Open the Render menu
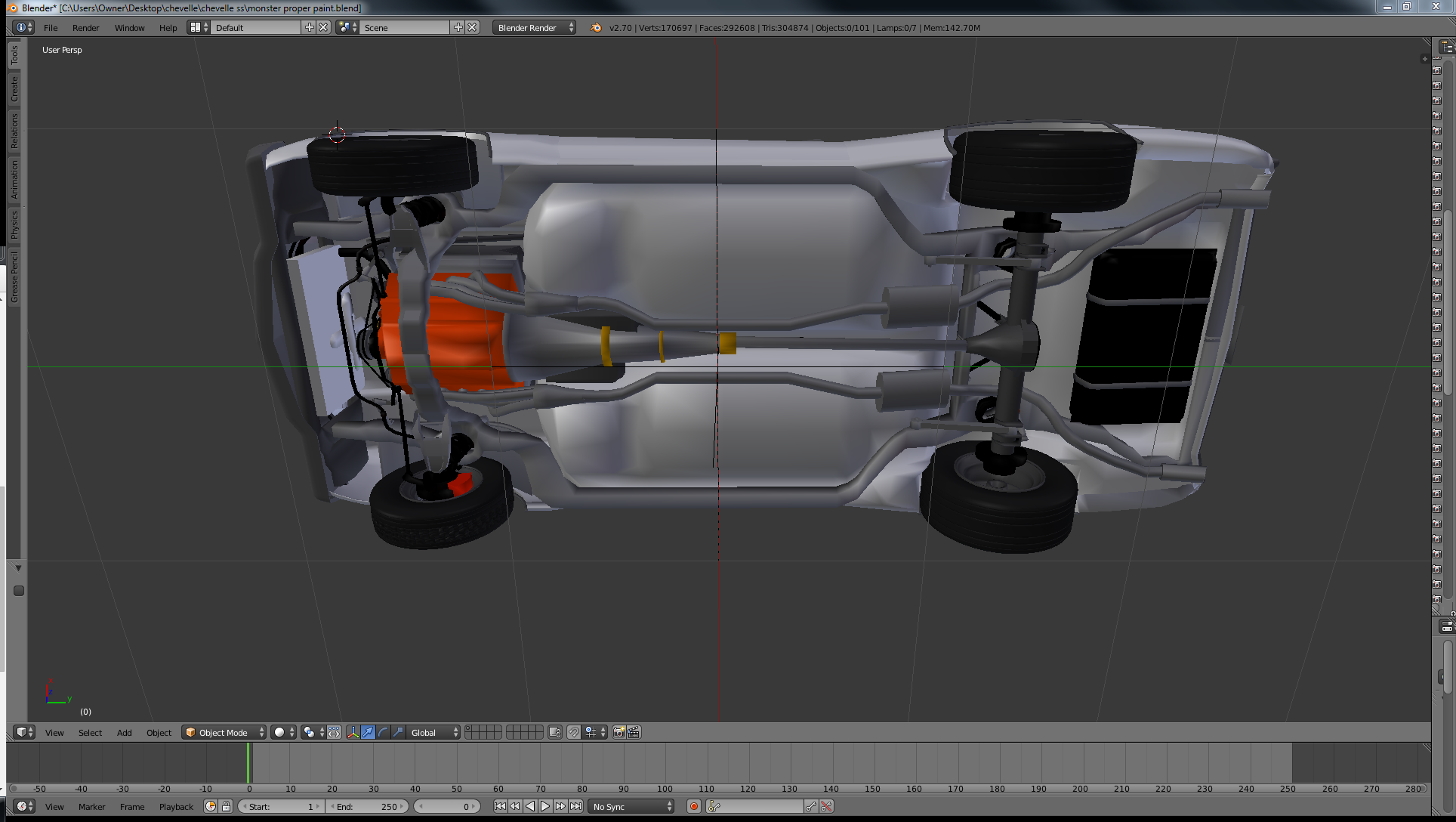 point(85,27)
